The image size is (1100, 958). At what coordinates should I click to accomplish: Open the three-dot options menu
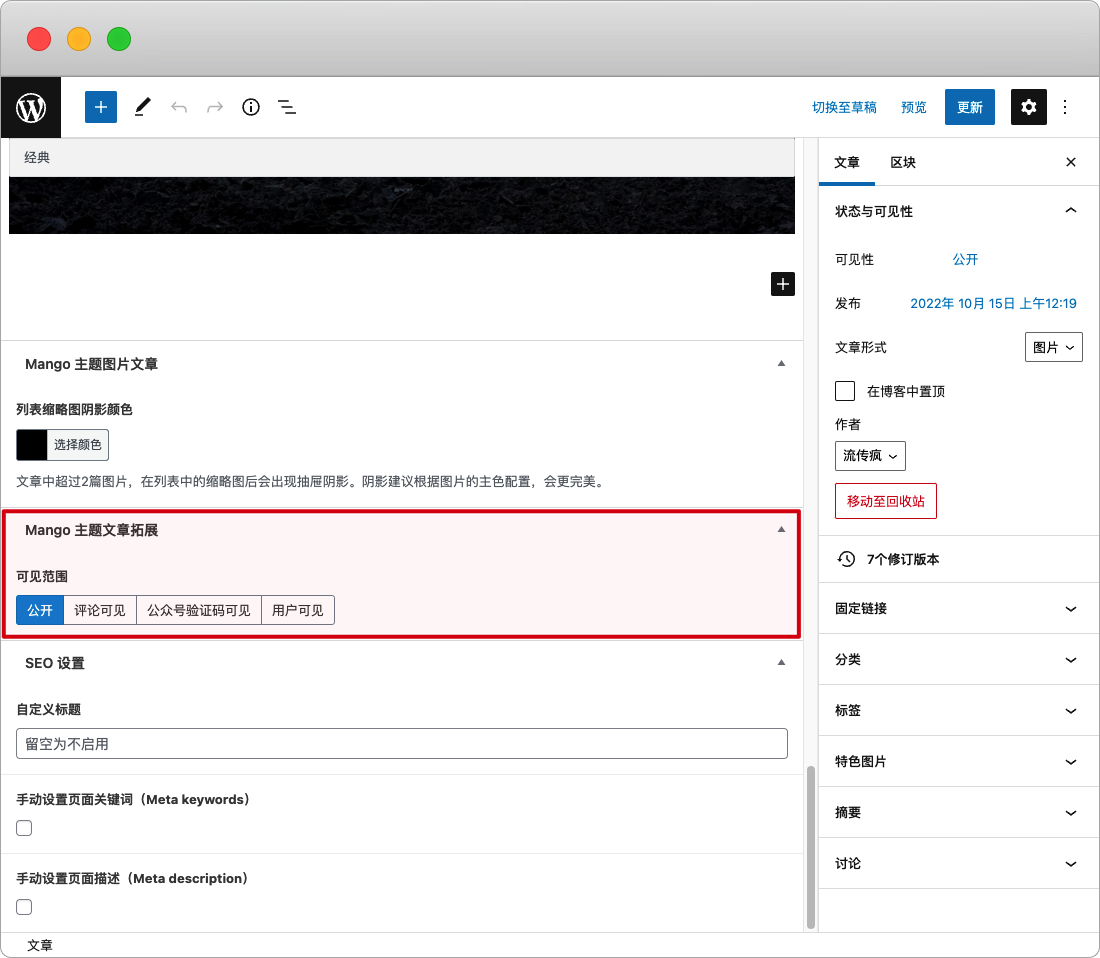(1065, 107)
